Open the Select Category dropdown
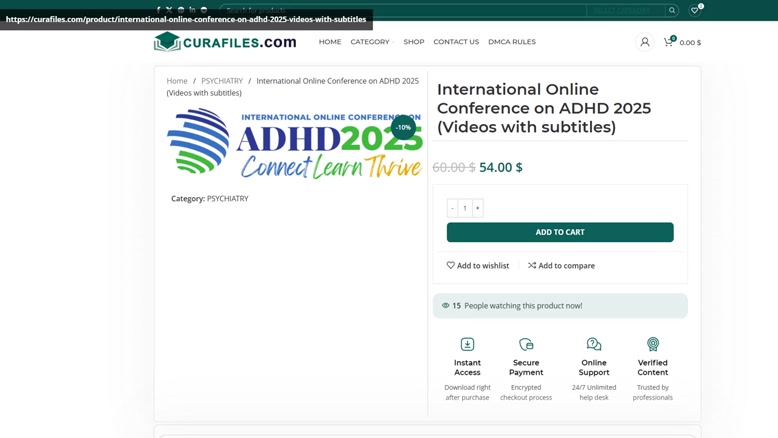The width and height of the screenshot is (778, 438). (x=626, y=10)
